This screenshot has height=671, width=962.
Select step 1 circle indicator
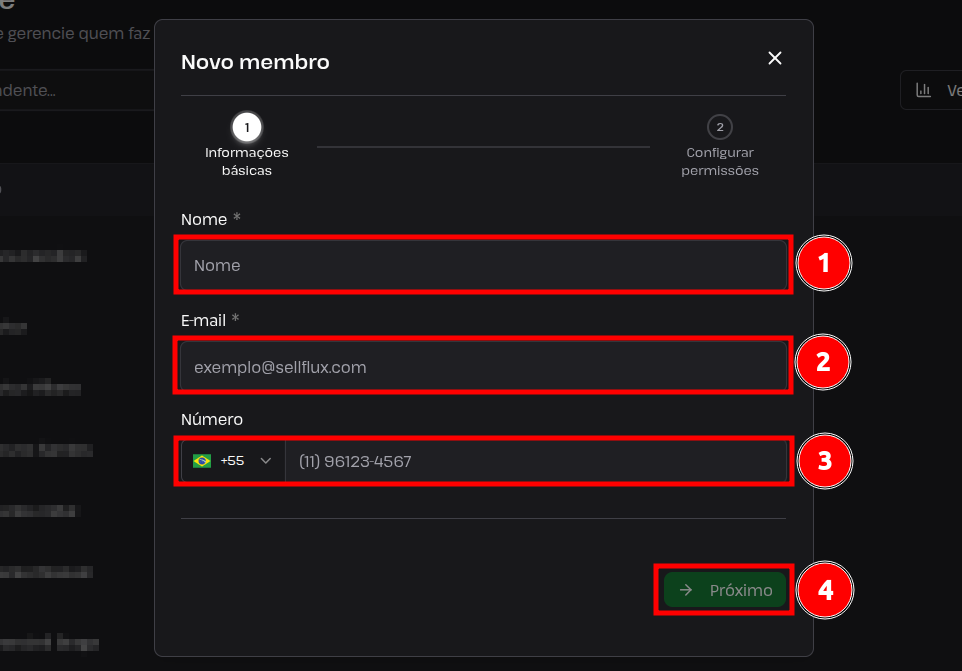click(247, 128)
